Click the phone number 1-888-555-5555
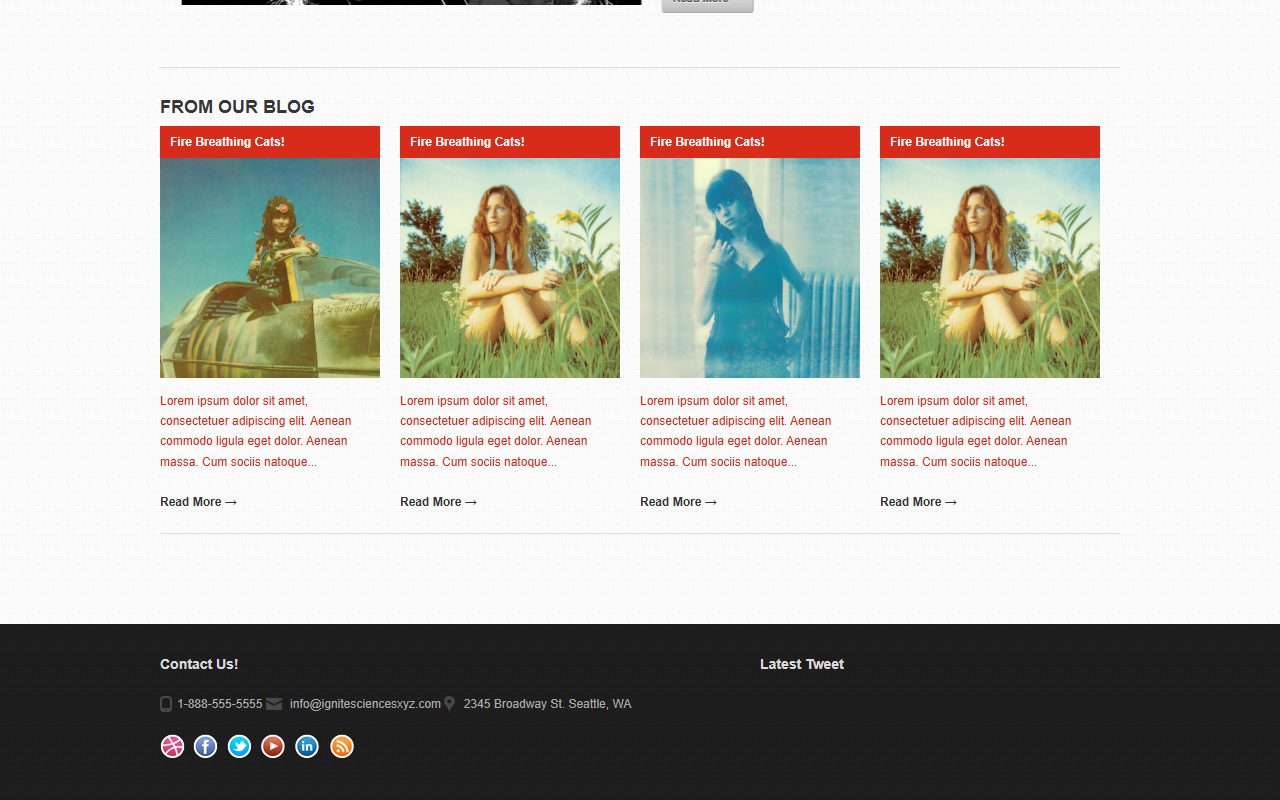 point(220,704)
